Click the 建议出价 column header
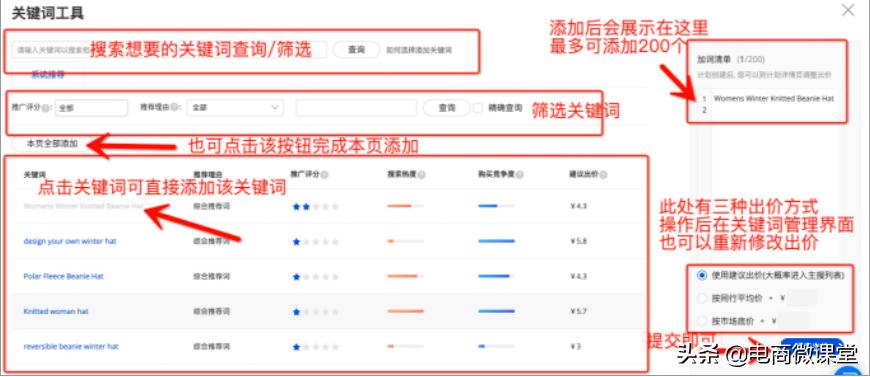Image resolution: width=870 pixels, height=377 pixels. [x=583, y=174]
